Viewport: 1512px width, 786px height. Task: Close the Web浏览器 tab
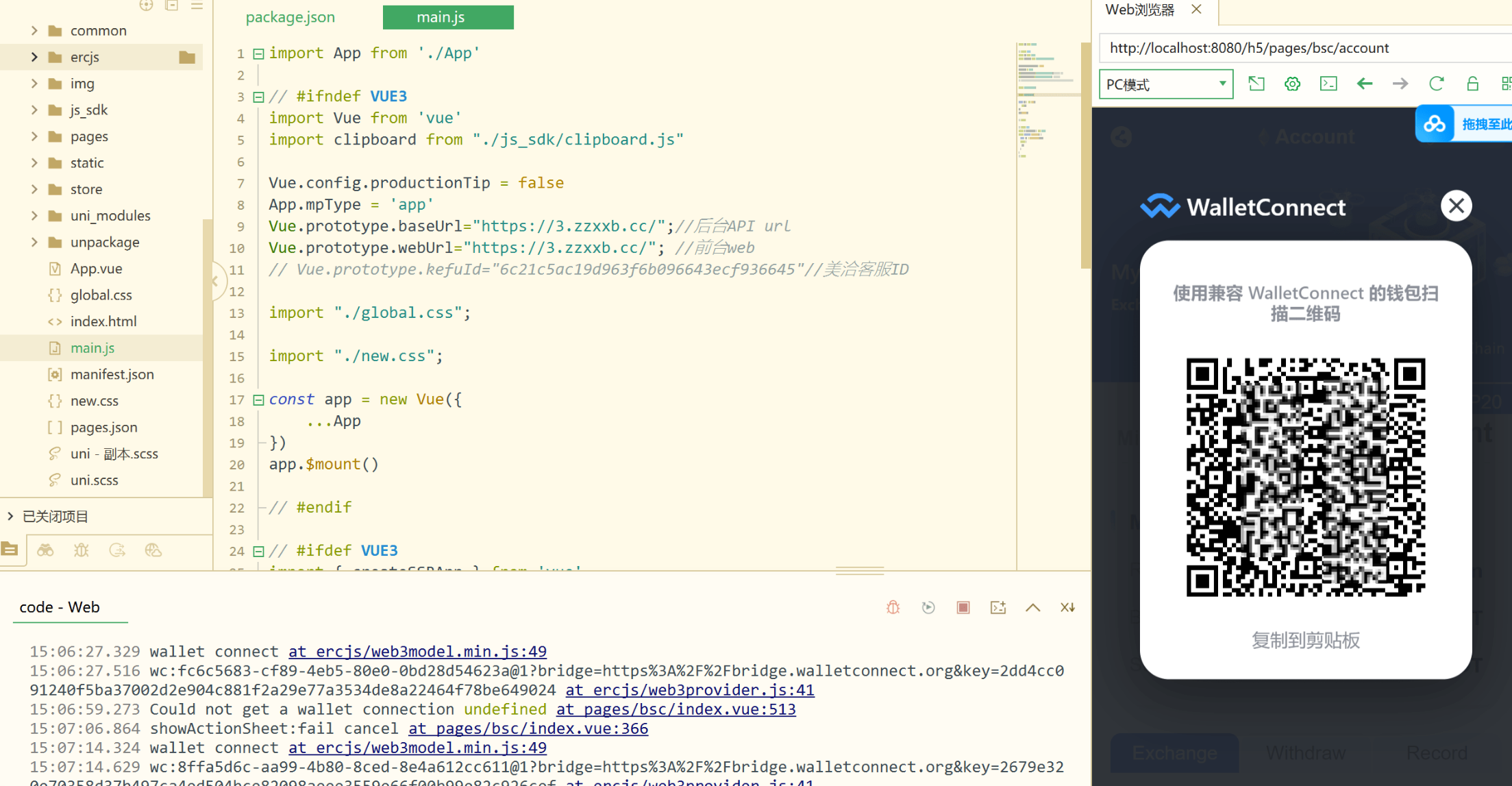coord(1196,9)
